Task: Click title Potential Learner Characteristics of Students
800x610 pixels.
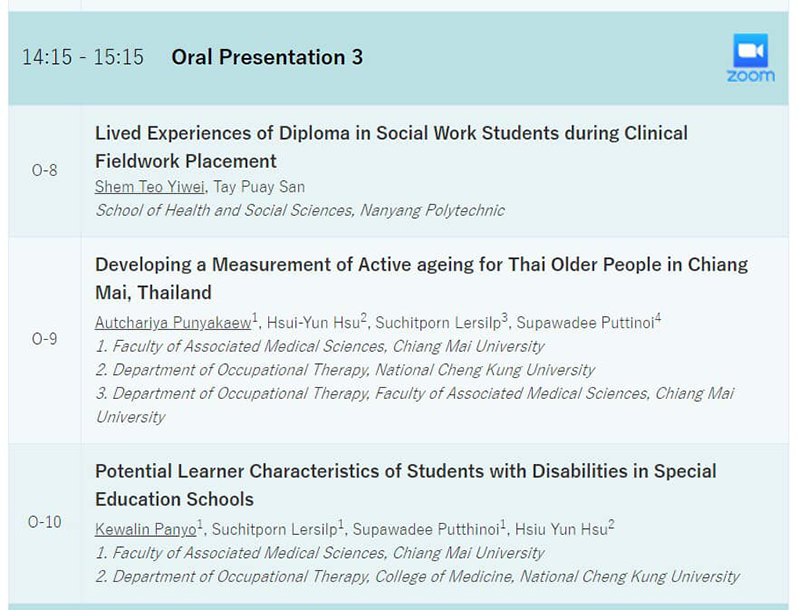Action: coord(406,485)
